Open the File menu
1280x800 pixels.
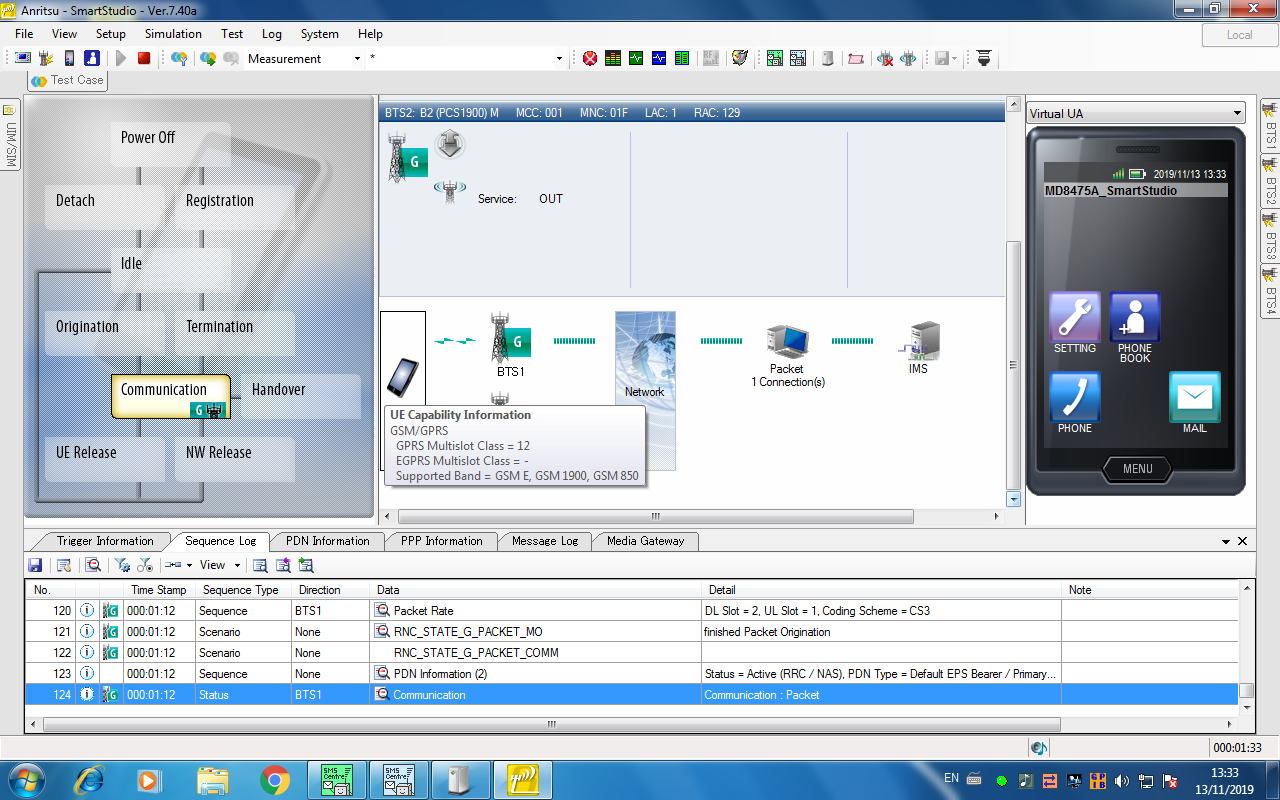pos(25,34)
